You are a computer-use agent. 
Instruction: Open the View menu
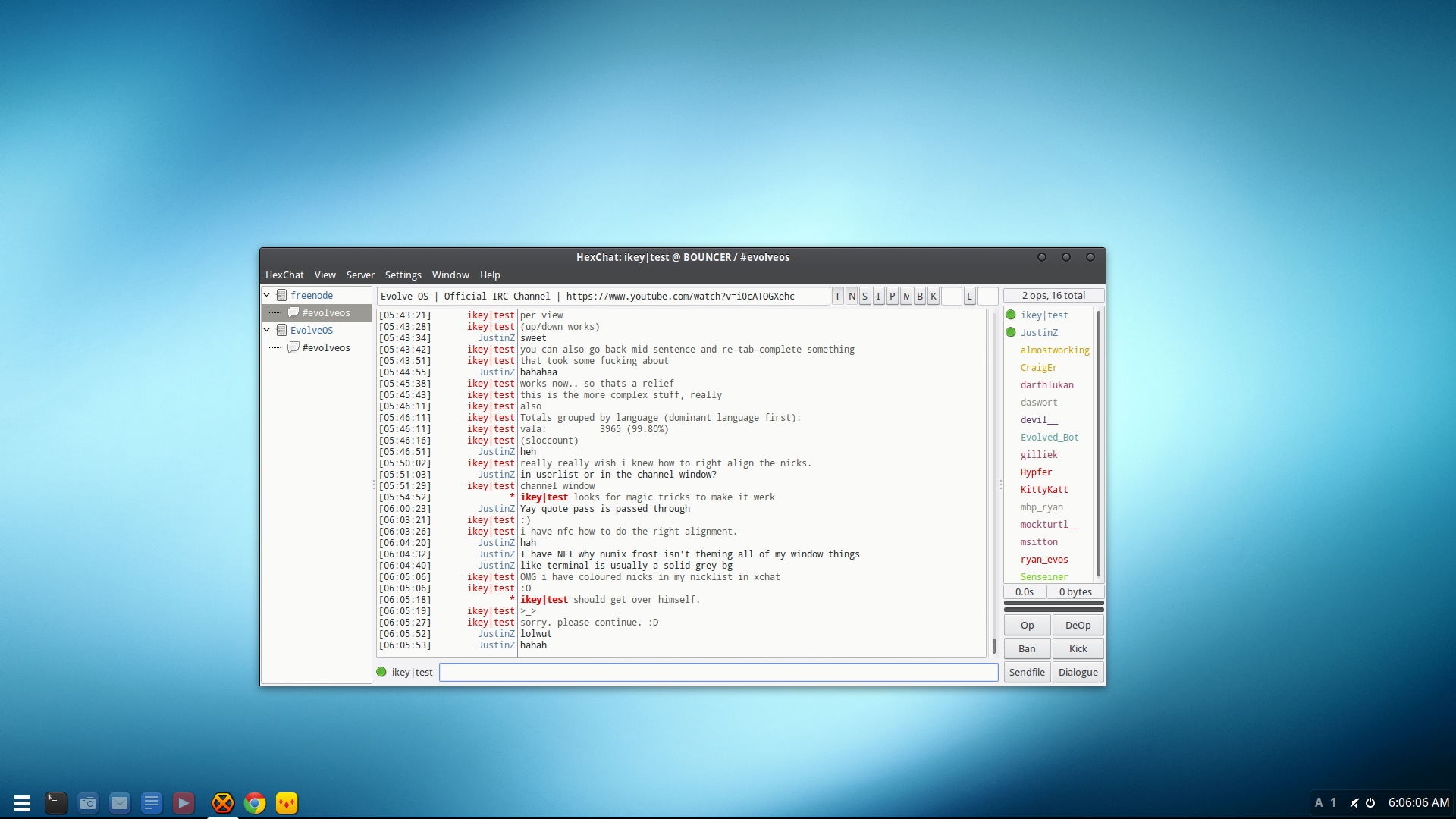pyautogui.click(x=325, y=275)
